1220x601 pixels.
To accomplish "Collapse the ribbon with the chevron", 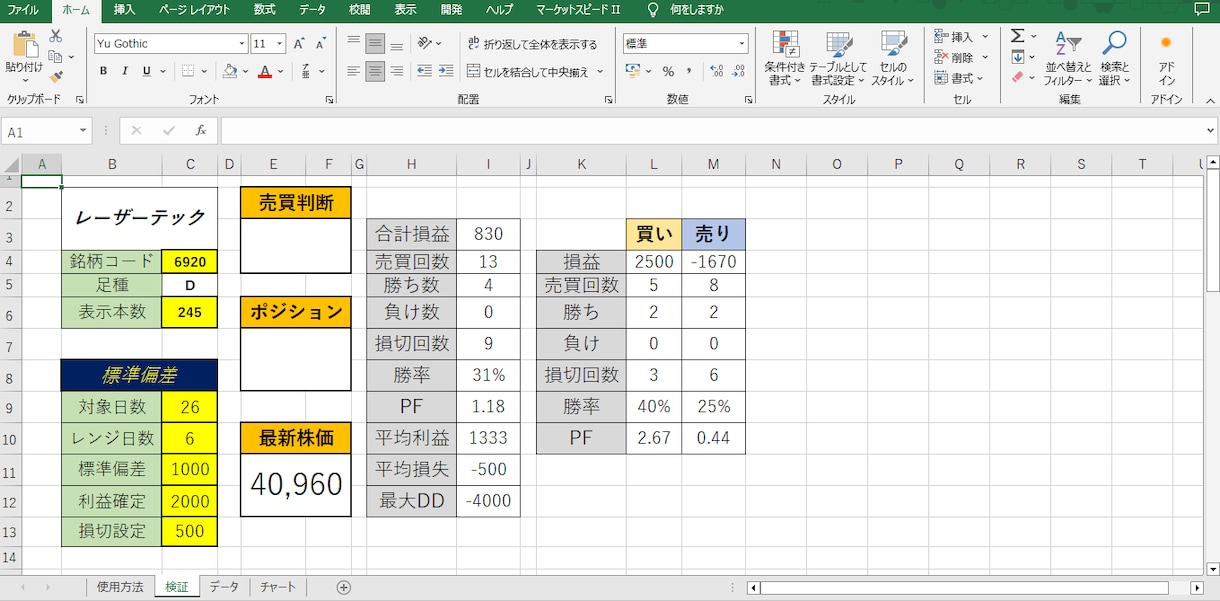I will 1208,100.
